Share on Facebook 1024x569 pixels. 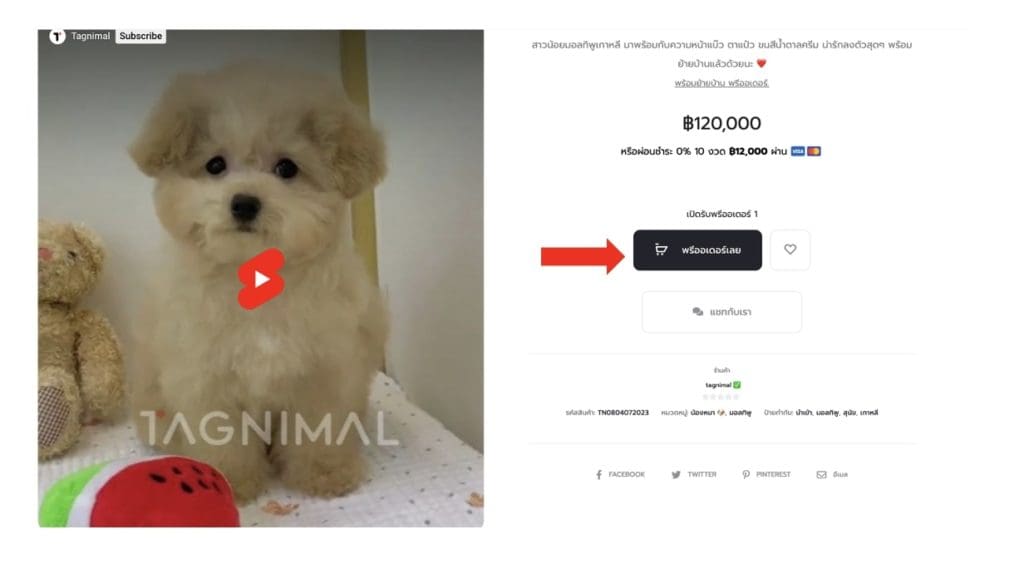point(620,474)
